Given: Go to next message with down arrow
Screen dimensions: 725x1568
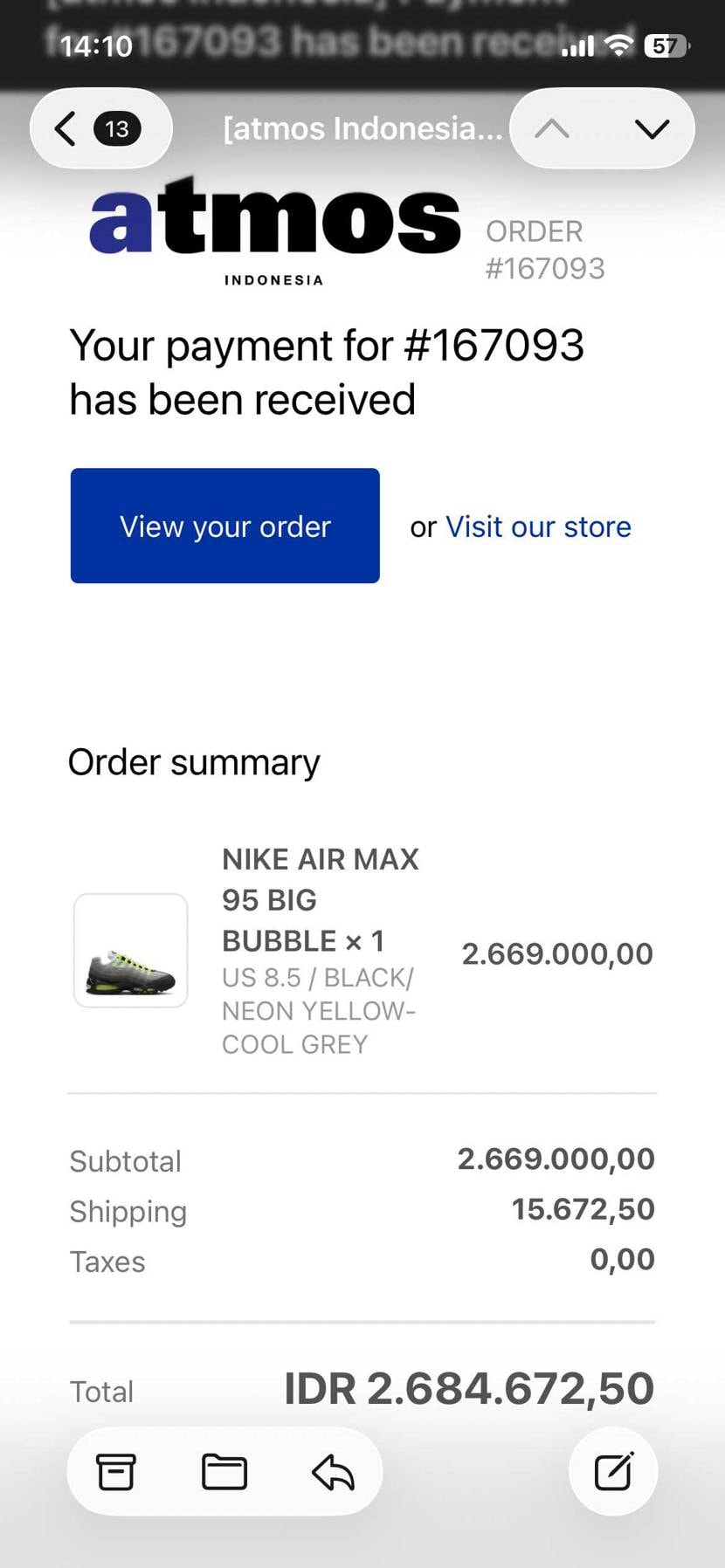Looking at the screenshot, I should (x=652, y=129).
